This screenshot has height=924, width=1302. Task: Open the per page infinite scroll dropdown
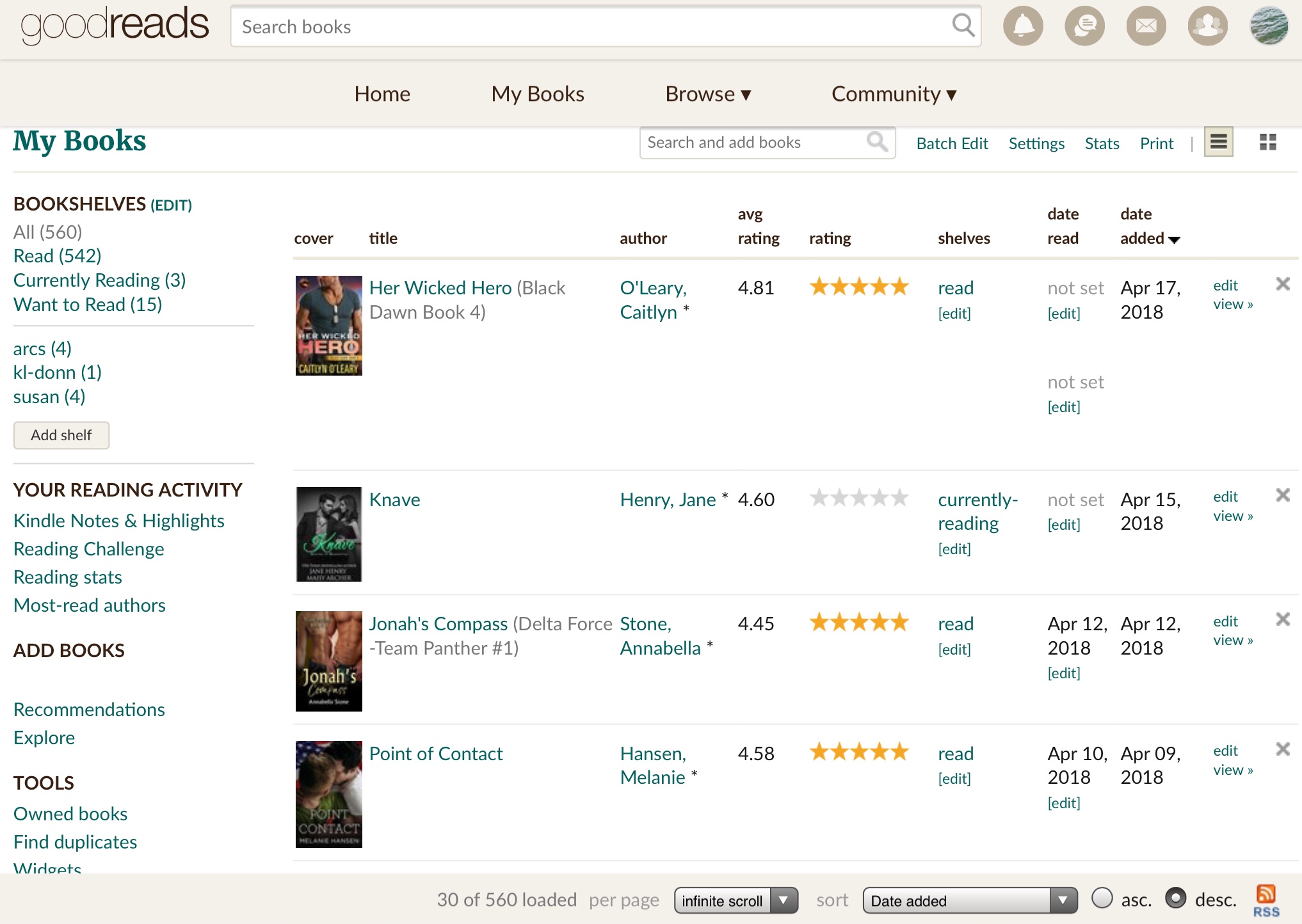point(735,900)
